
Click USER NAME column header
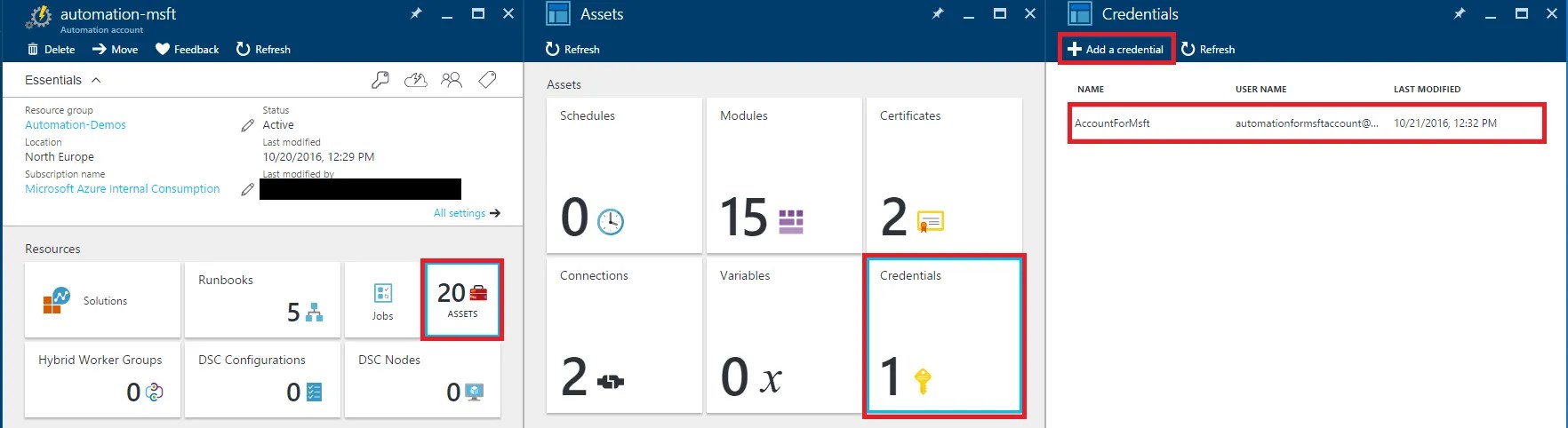point(1260,90)
